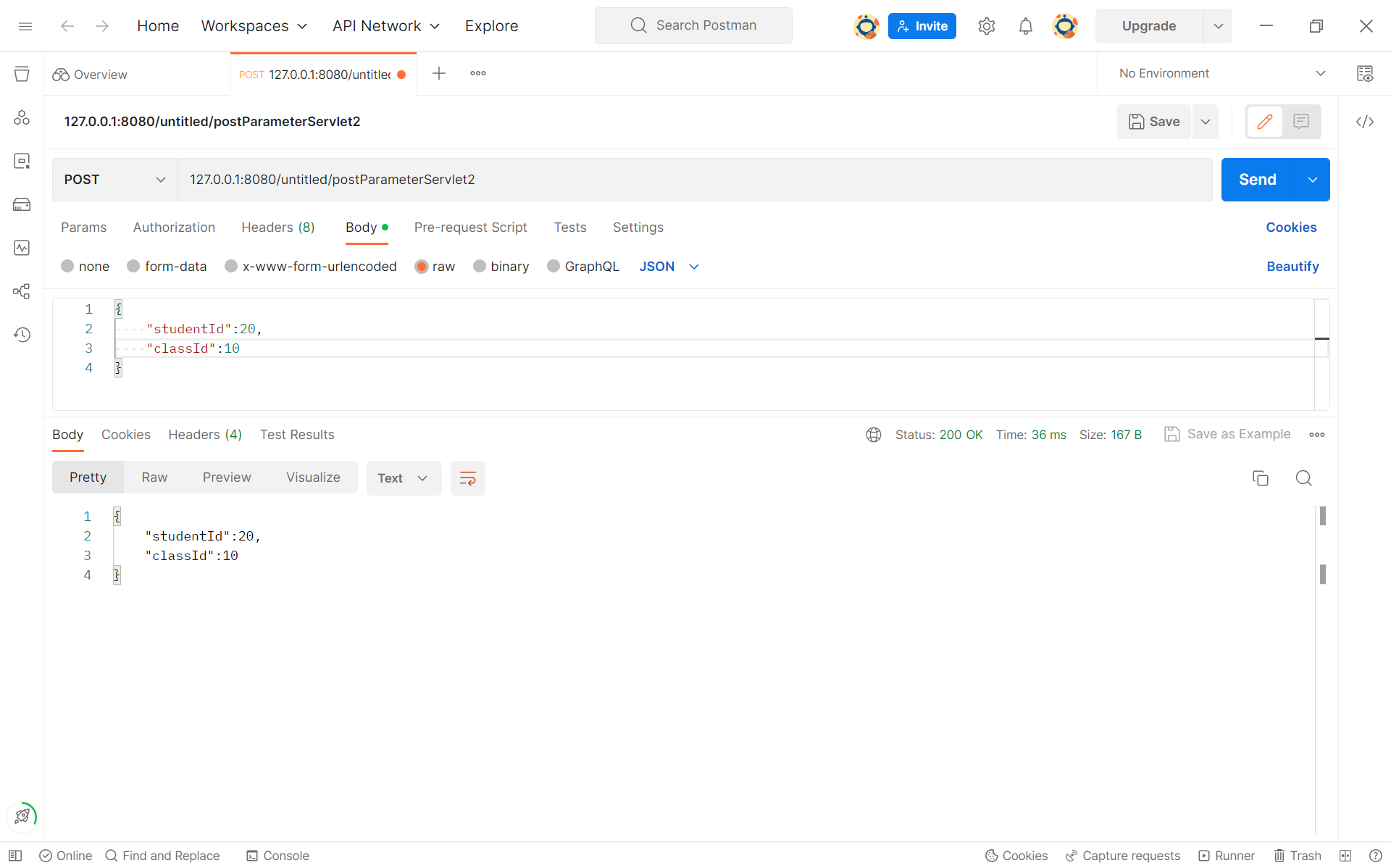Go forward with the right arrow

coord(102,26)
